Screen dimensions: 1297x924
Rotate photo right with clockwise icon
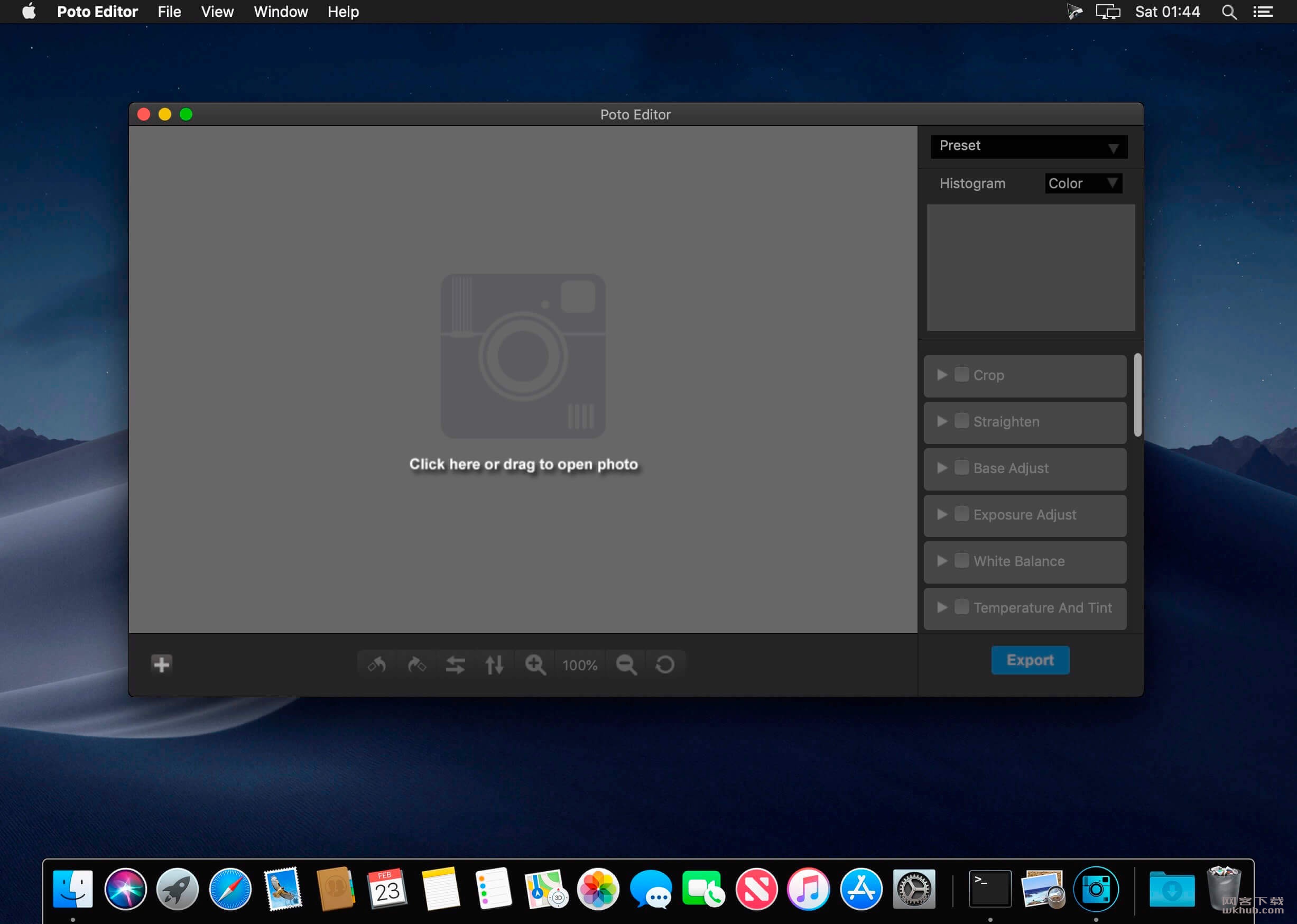416,664
